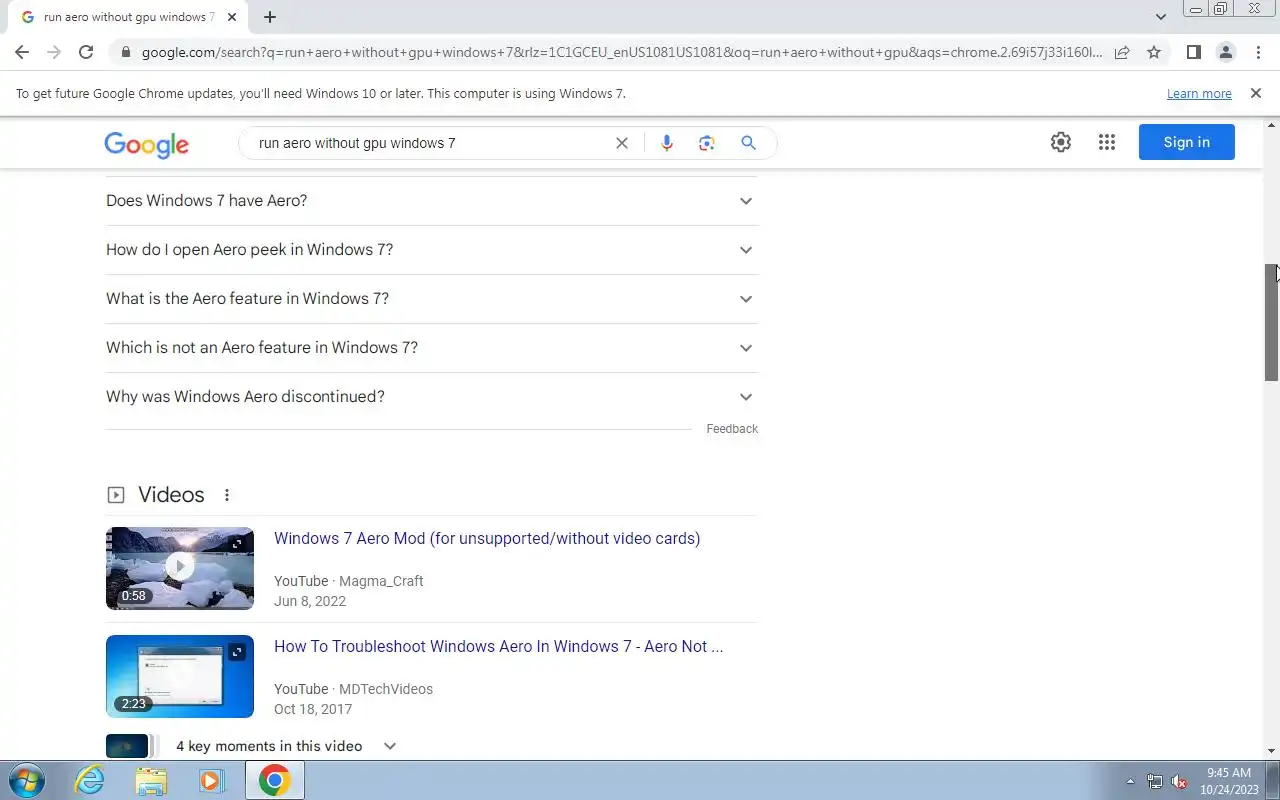1280x800 pixels.
Task: Open 'Windows 7 Aero Mod' video link
Action: (x=487, y=538)
